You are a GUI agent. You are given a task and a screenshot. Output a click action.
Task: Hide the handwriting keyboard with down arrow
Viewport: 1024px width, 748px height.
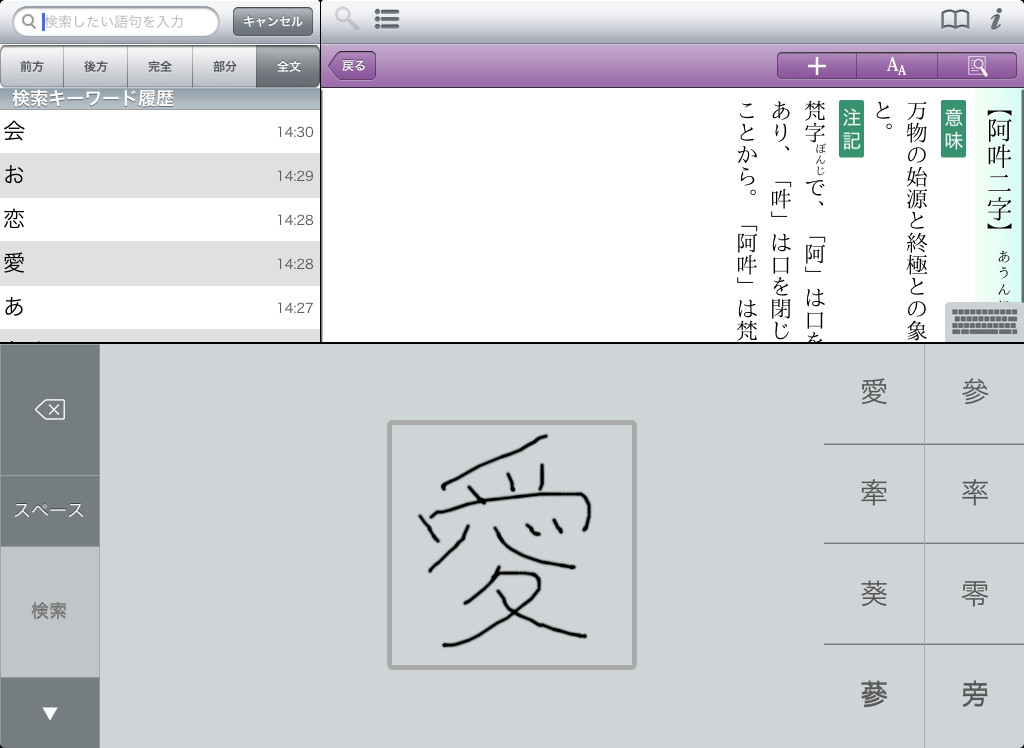pyautogui.click(x=50, y=713)
